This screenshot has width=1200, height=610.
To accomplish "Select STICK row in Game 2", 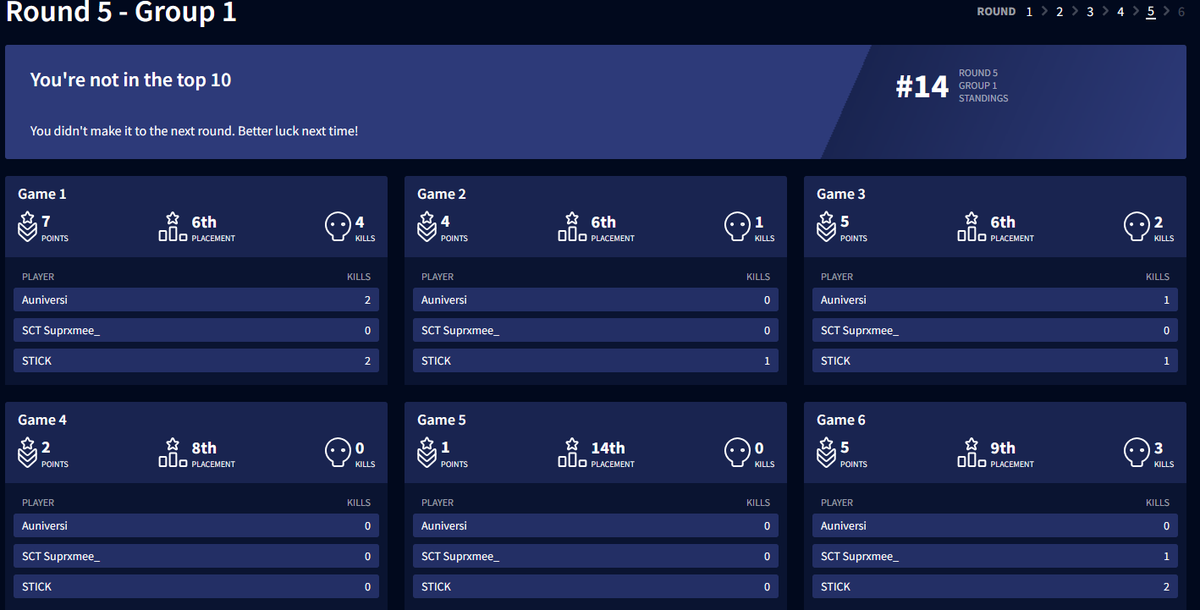I will pyautogui.click(x=596, y=361).
